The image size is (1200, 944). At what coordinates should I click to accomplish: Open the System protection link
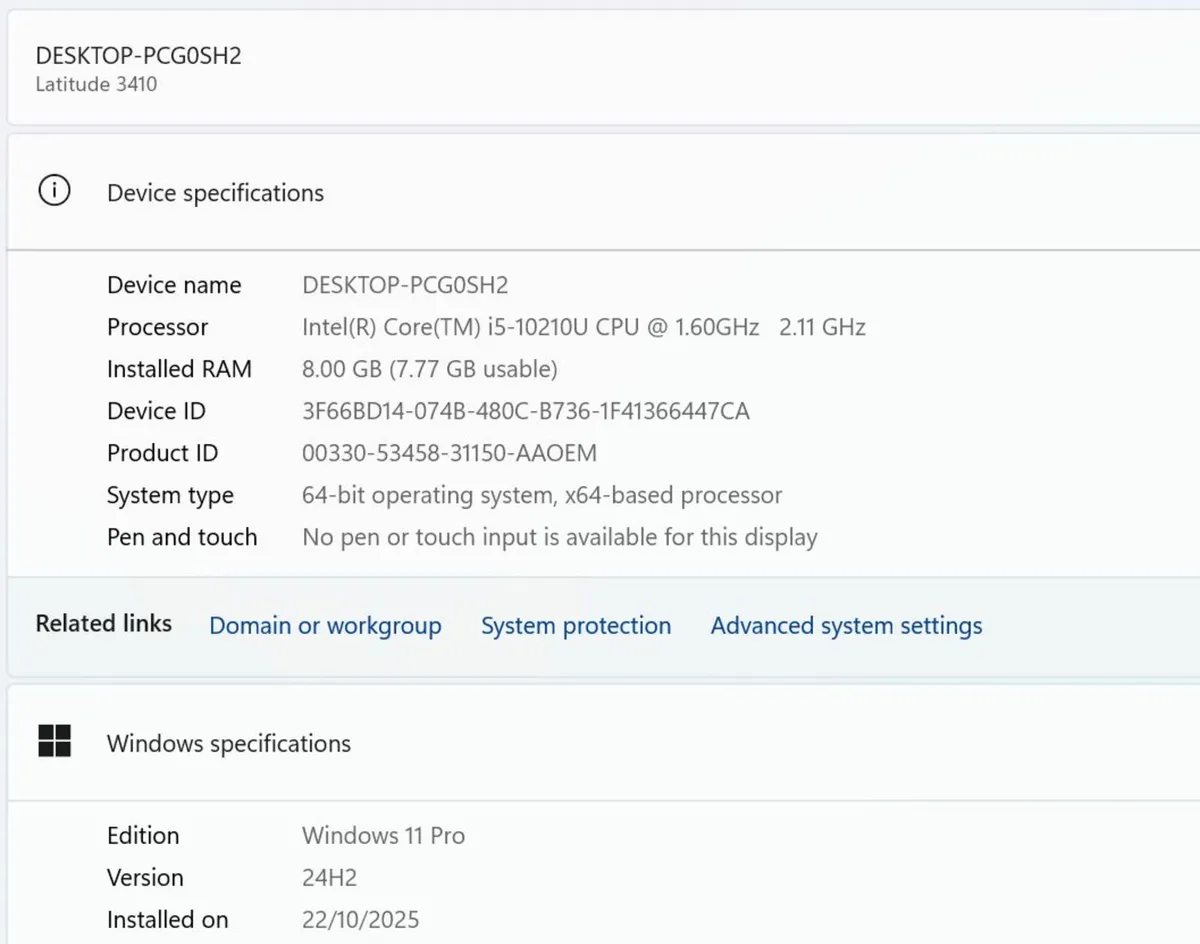pos(575,626)
